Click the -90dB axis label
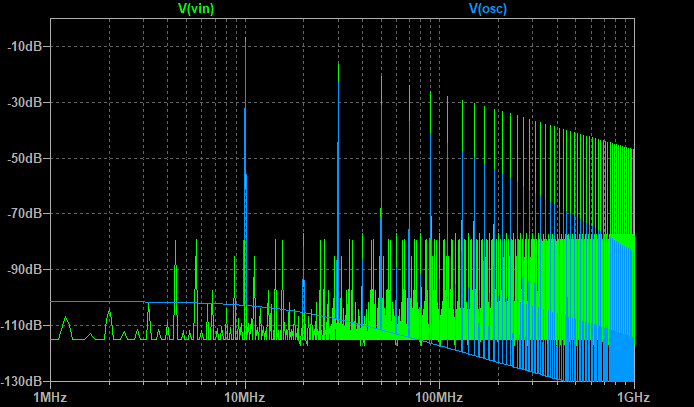This screenshot has width=694, height=407. 25,269
